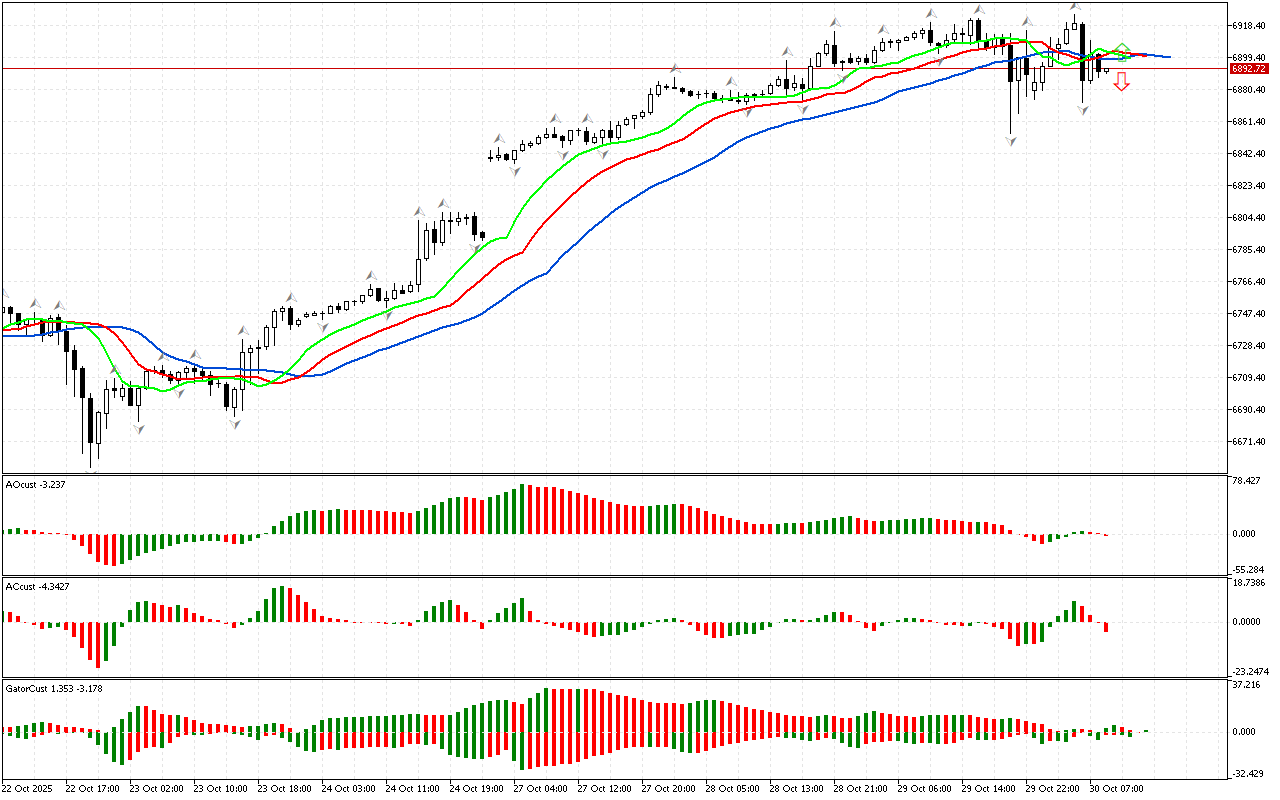Click the 6918.40 price scale label

[x=1251, y=25]
